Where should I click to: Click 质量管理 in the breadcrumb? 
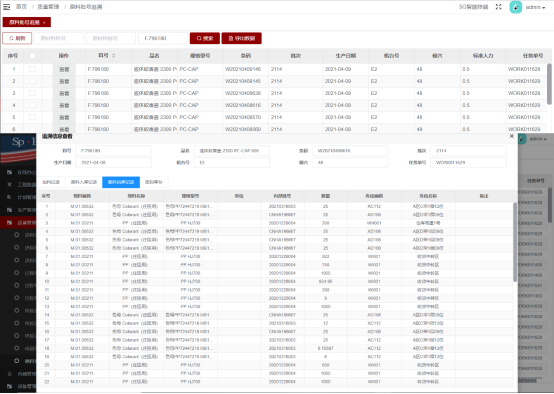click(48, 7)
